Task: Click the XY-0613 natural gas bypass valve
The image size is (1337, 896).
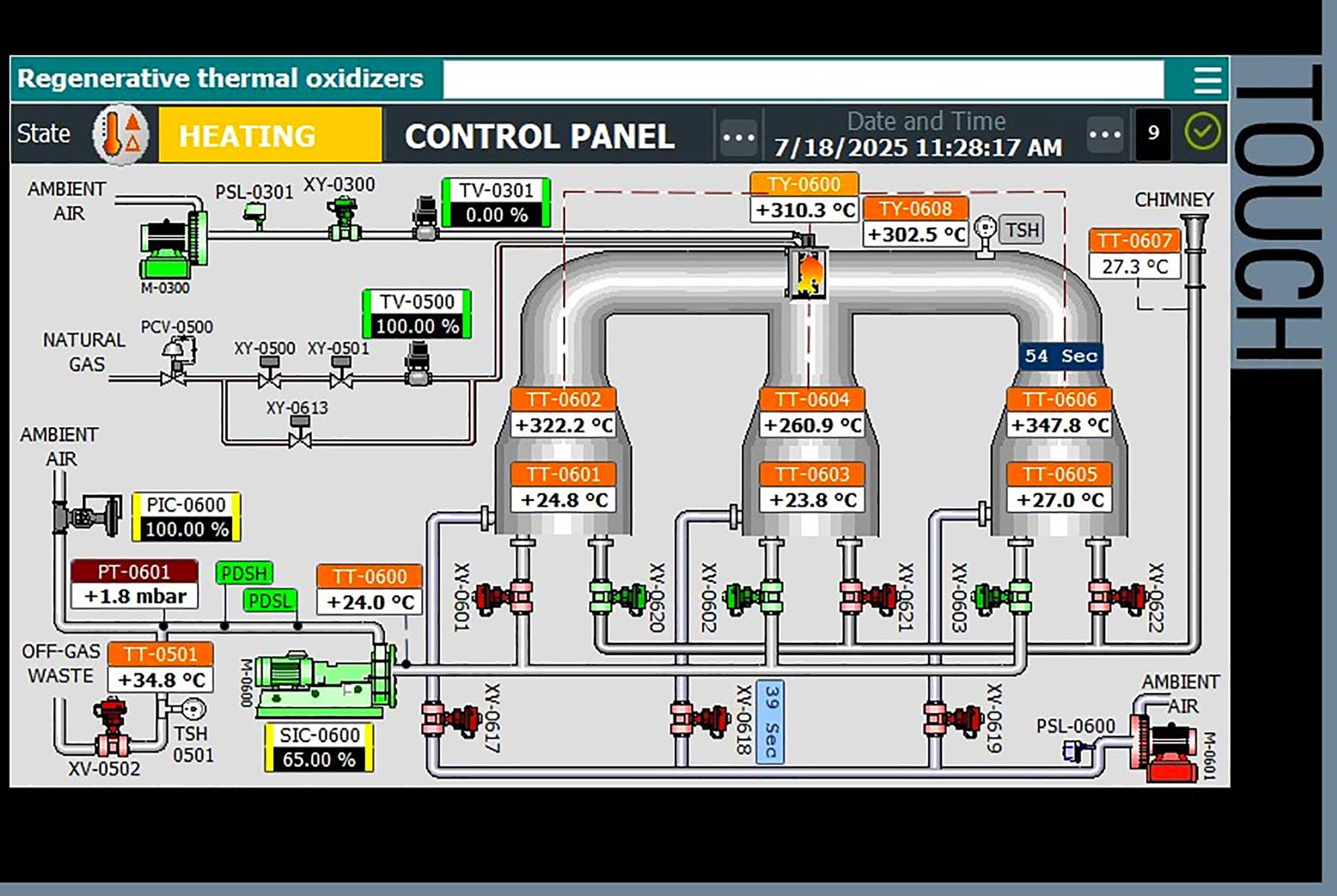Action: click(300, 433)
